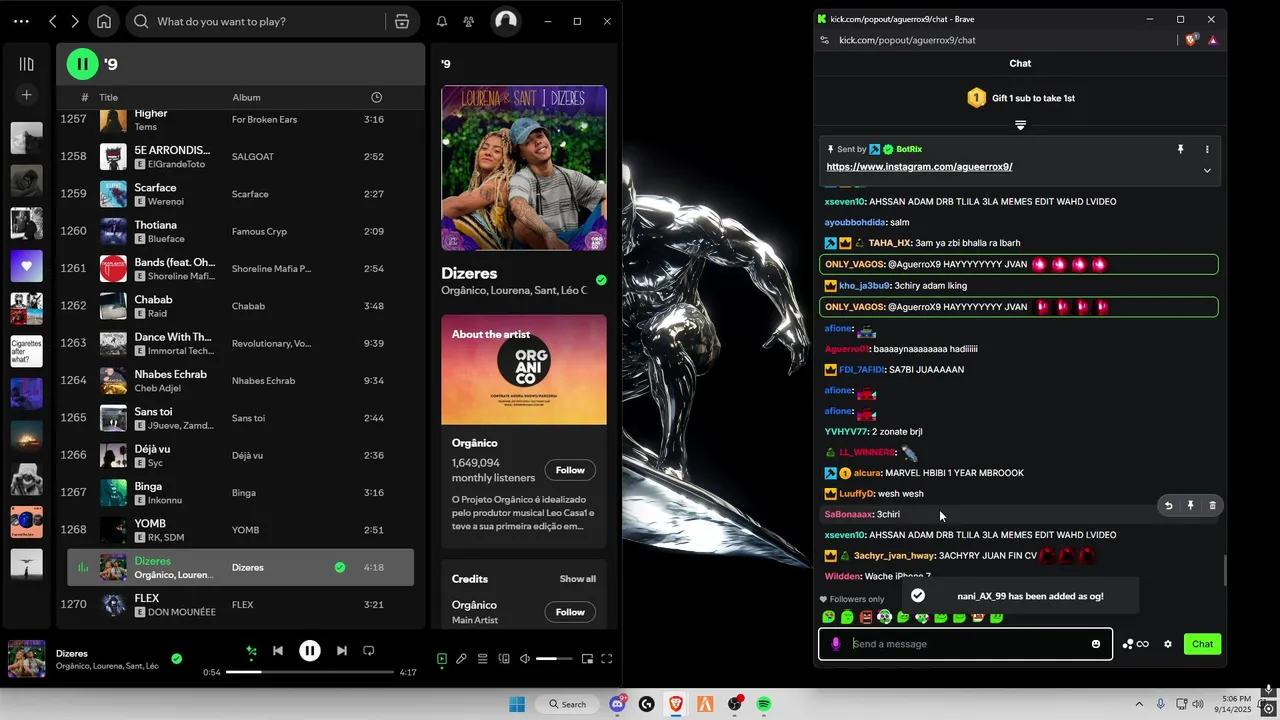Adjust the Spotify volume slider

pyautogui.click(x=553, y=659)
